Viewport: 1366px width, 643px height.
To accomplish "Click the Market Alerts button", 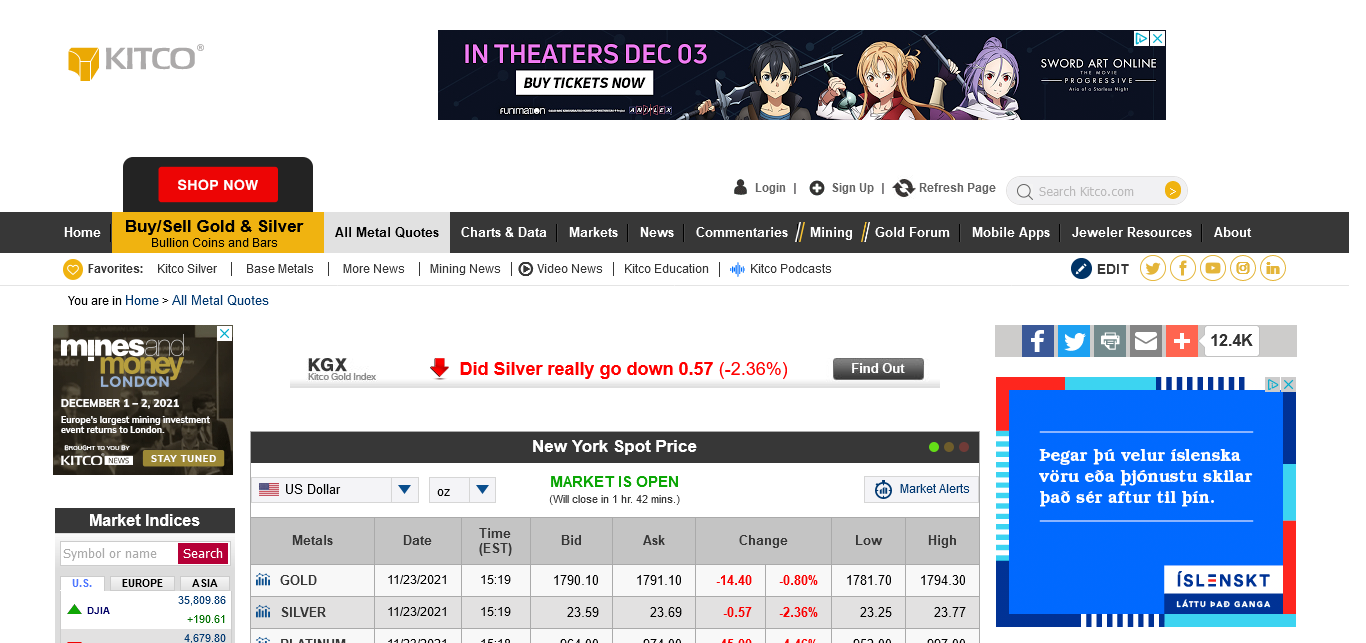I will (921, 489).
